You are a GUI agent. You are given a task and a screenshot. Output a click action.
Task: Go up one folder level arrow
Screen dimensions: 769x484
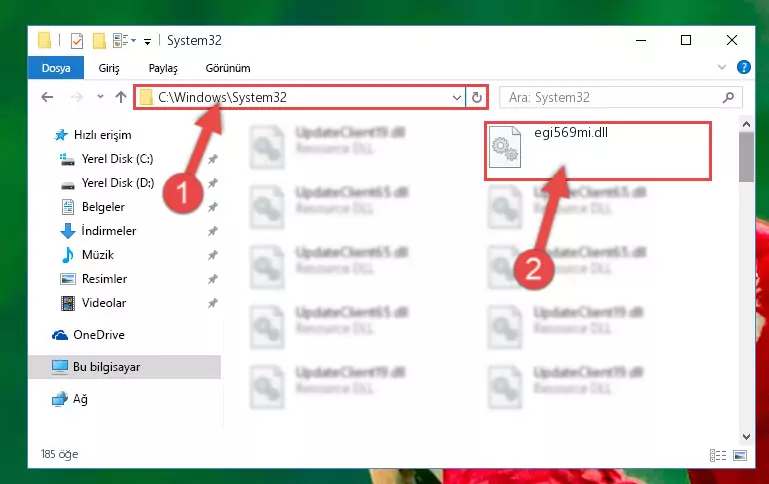pos(121,97)
